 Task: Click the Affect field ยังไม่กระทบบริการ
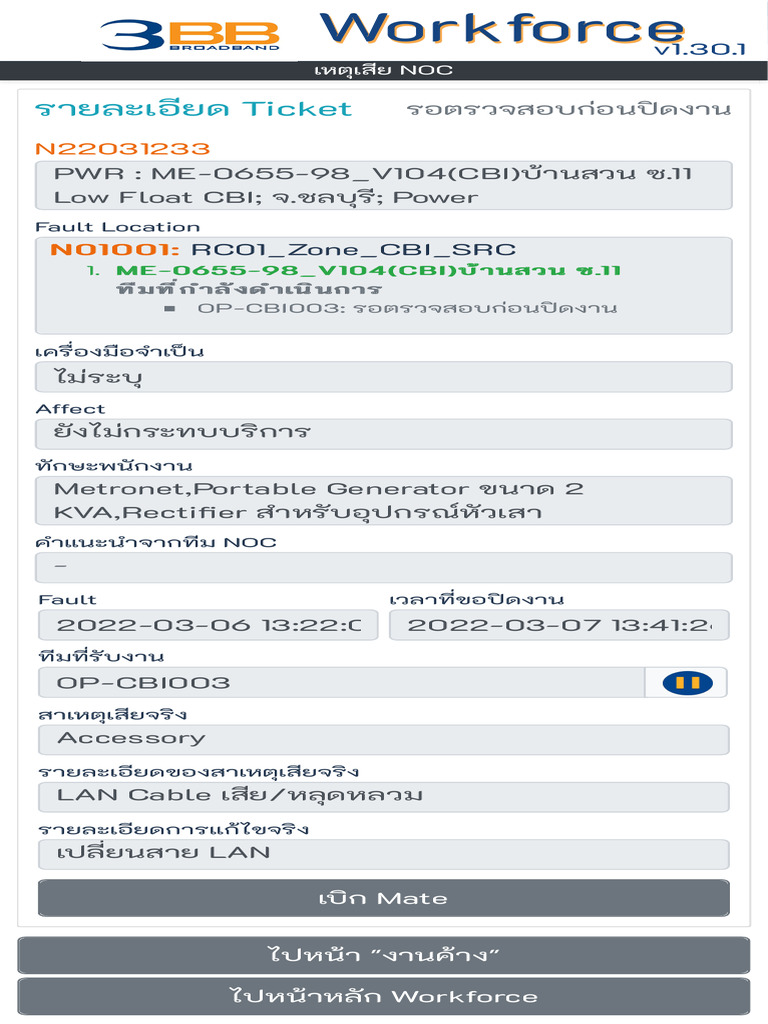pos(384,434)
